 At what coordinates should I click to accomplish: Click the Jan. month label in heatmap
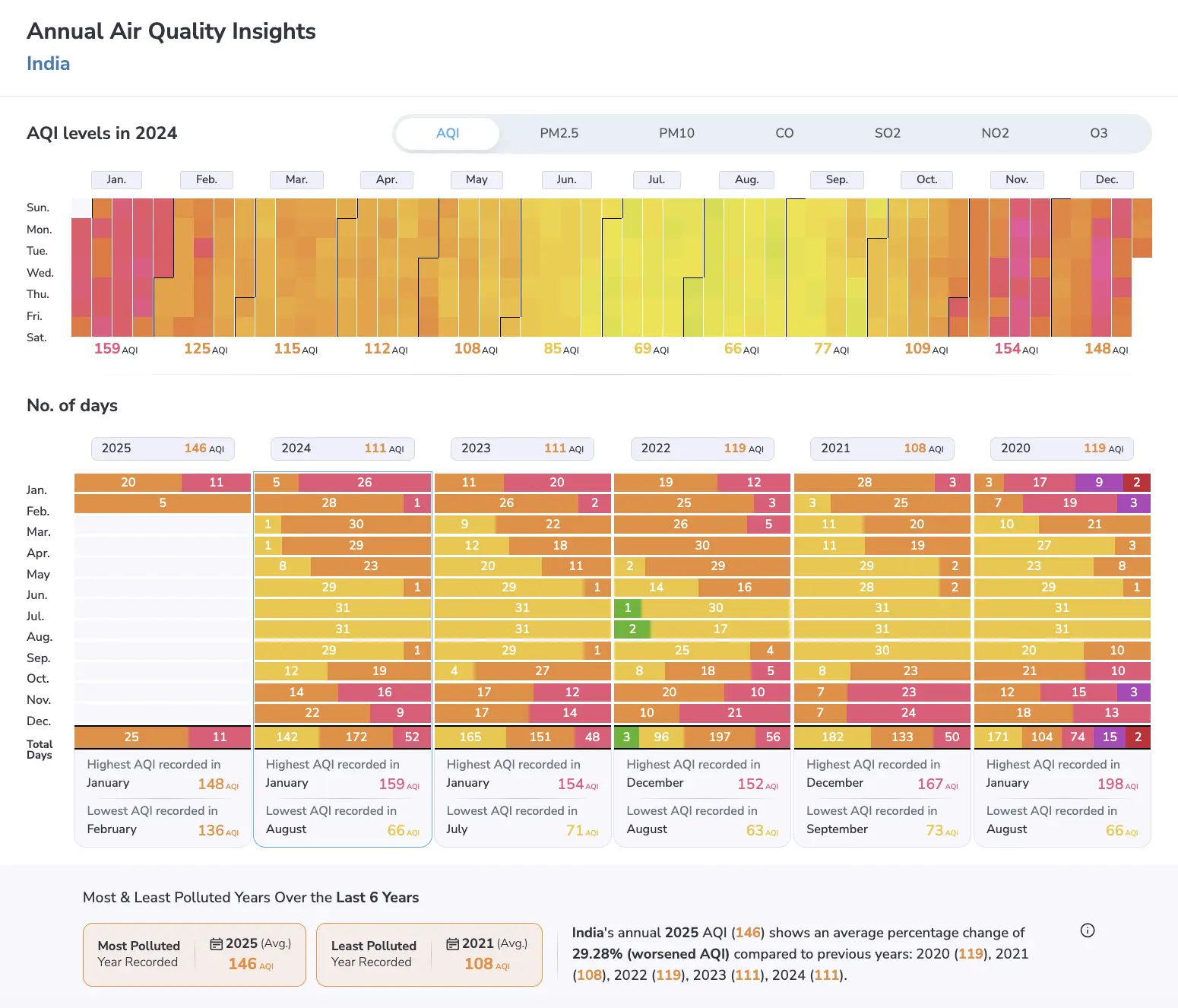point(116,179)
